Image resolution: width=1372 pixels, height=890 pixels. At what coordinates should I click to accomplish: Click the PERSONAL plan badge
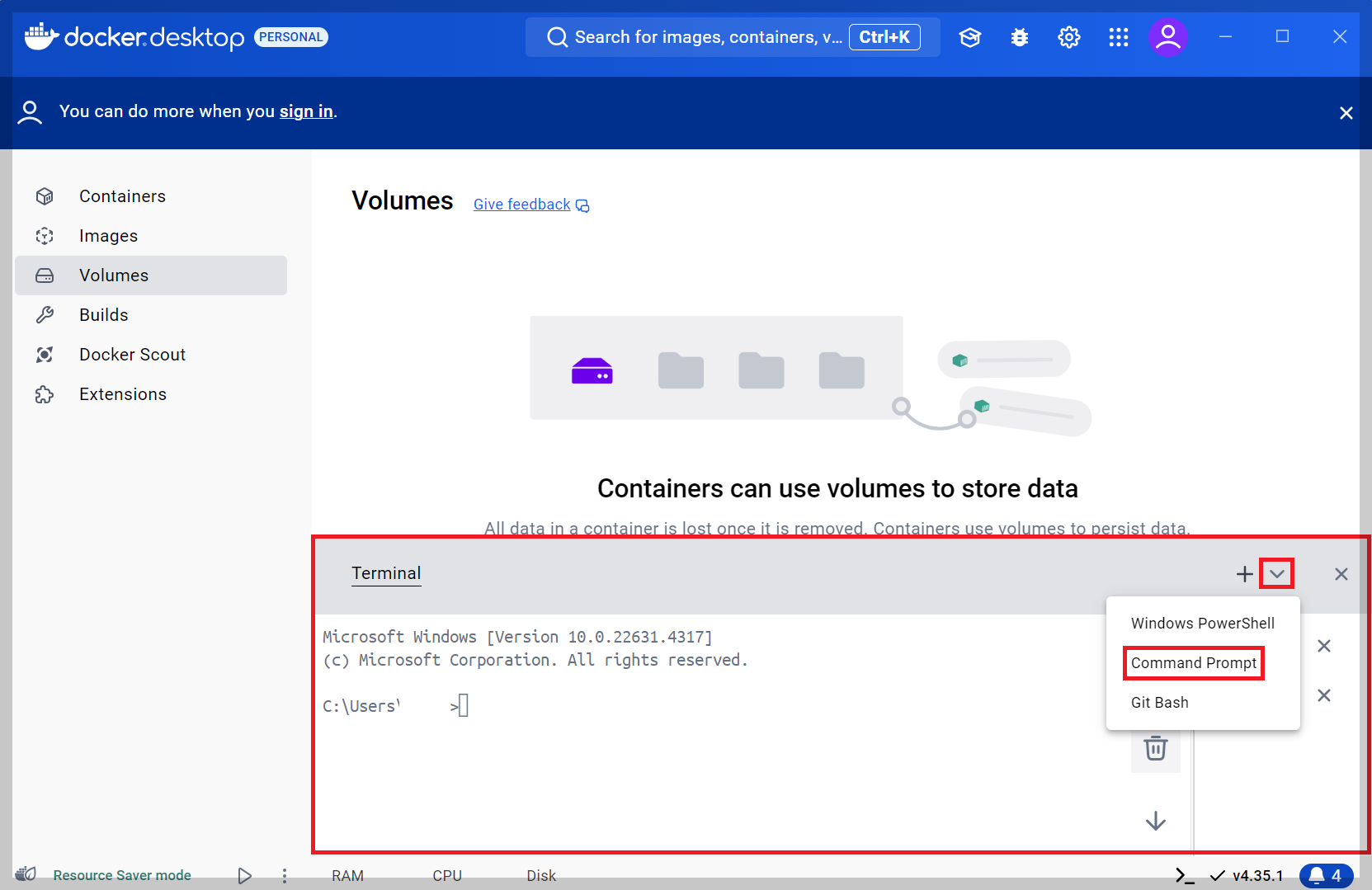290,37
